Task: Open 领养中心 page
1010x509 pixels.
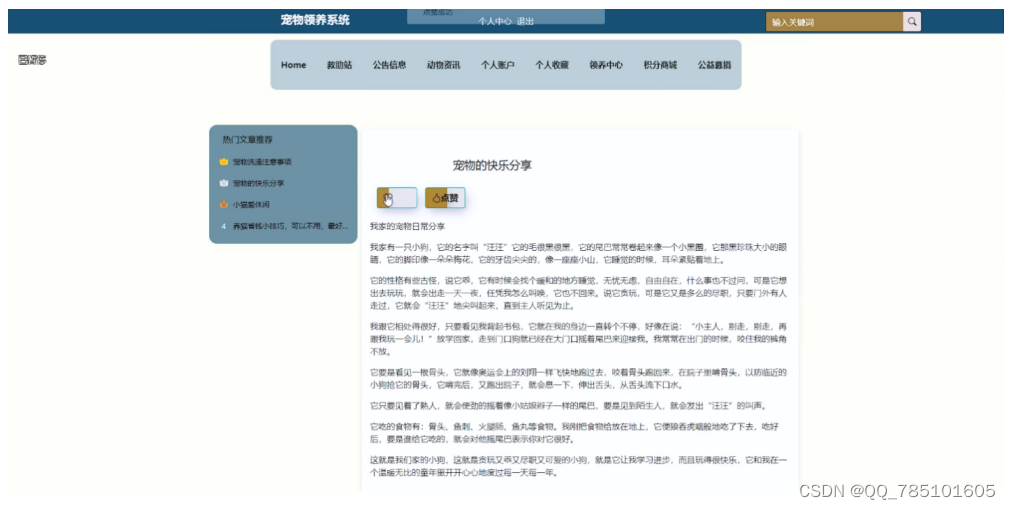Action: pos(605,65)
